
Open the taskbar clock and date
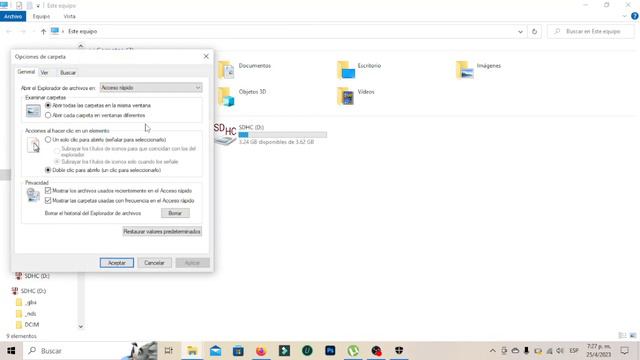pyautogui.click(x=599, y=351)
